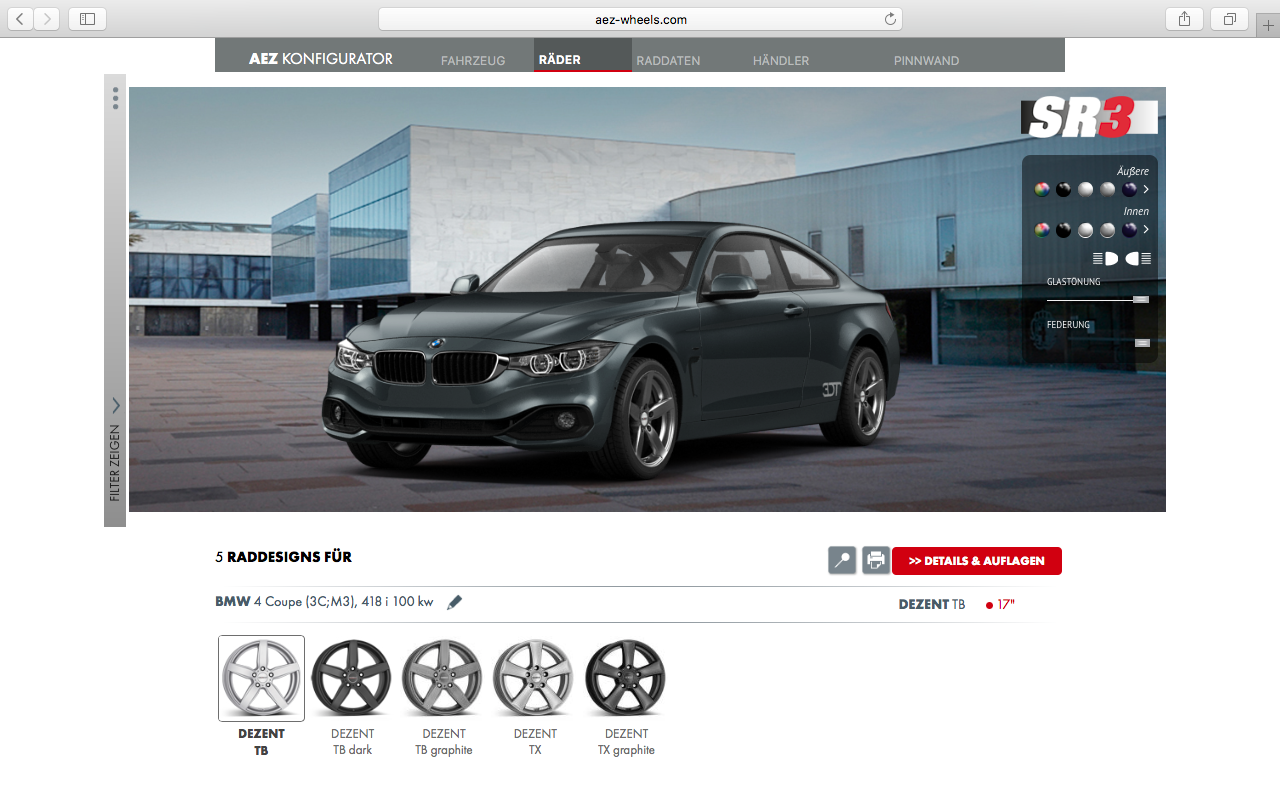Show more Innen colors via chevron
This screenshot has height=800, width=1280.
(1146, 230)
